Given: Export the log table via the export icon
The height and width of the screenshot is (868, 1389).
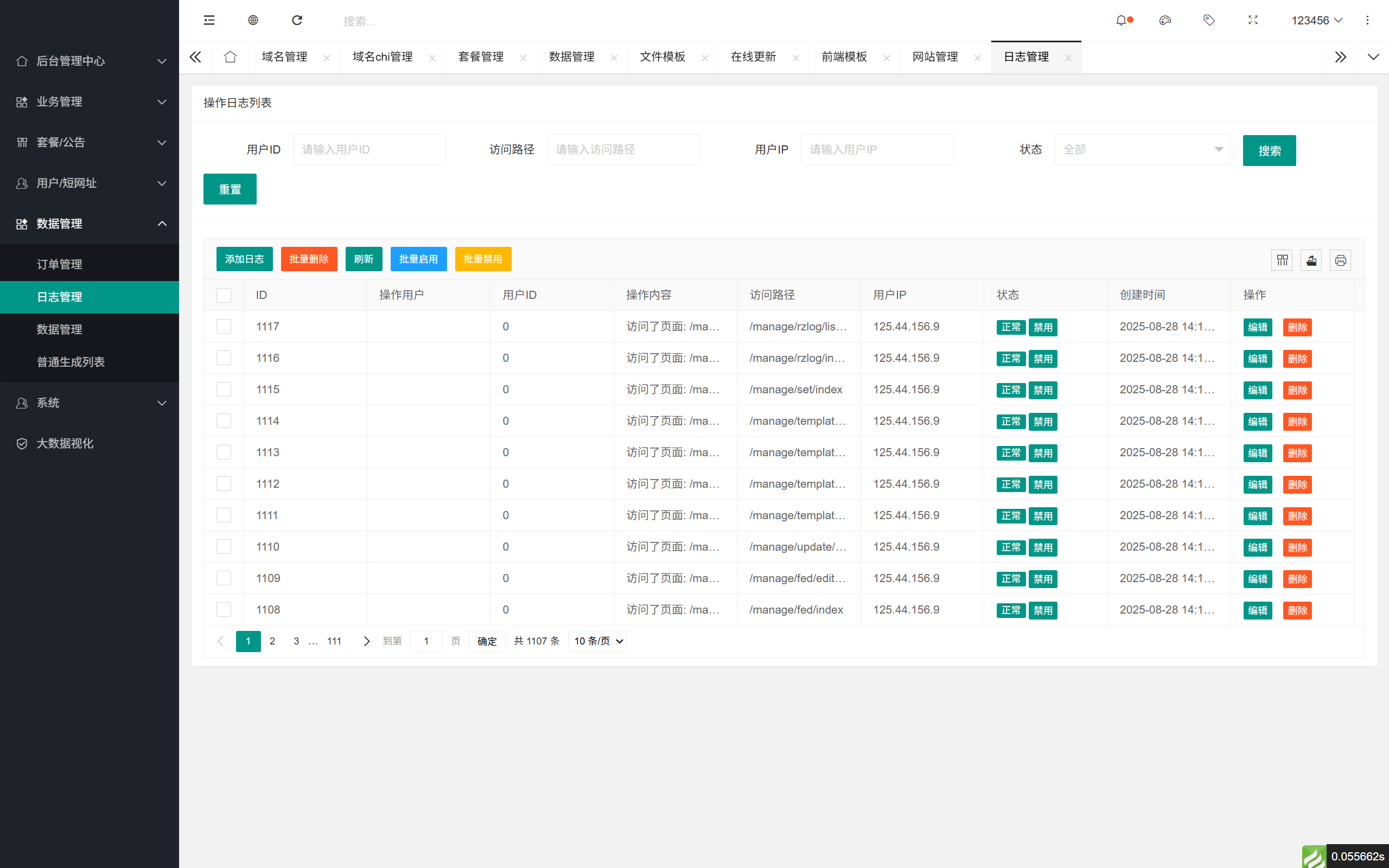Looking at the screenshot, I should pos(1311,259).
